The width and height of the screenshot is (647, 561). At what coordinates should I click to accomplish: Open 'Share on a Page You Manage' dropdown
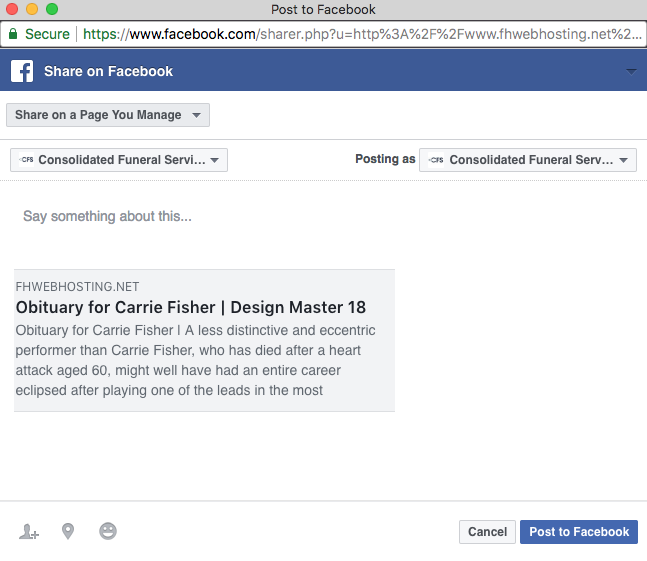coord(108,115)
